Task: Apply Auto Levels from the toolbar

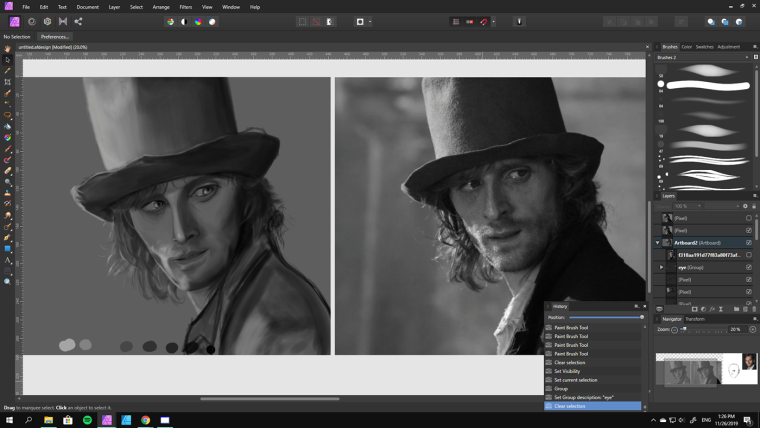Action: tap(170, 21)
